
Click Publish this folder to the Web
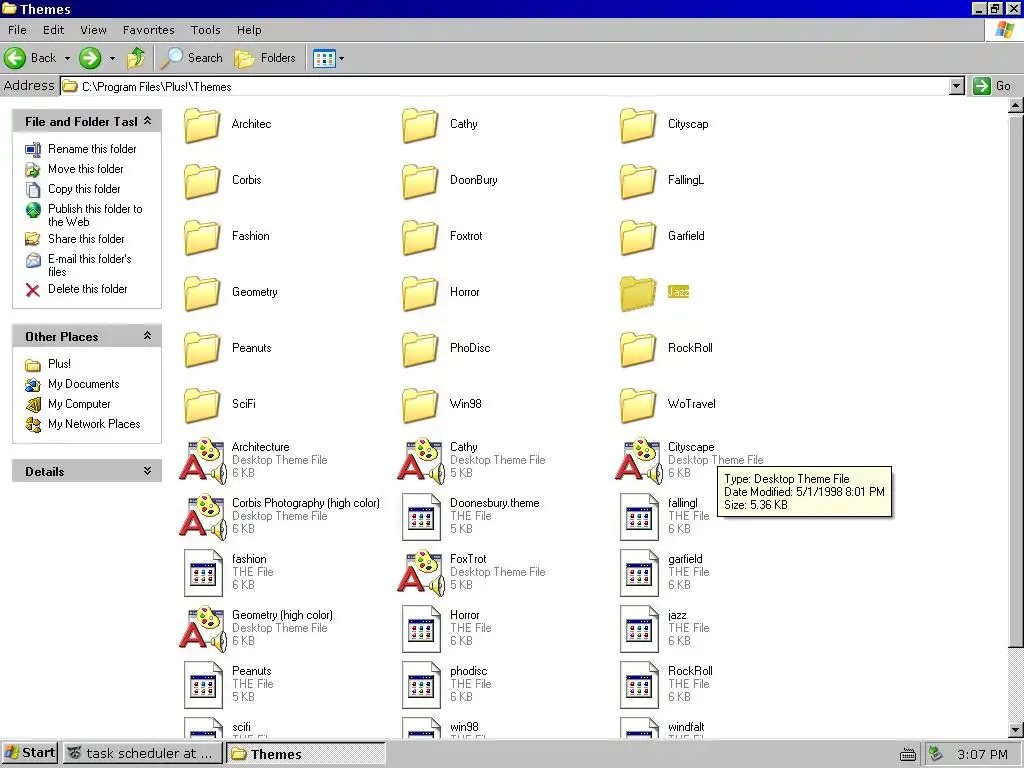click(84, 215)
